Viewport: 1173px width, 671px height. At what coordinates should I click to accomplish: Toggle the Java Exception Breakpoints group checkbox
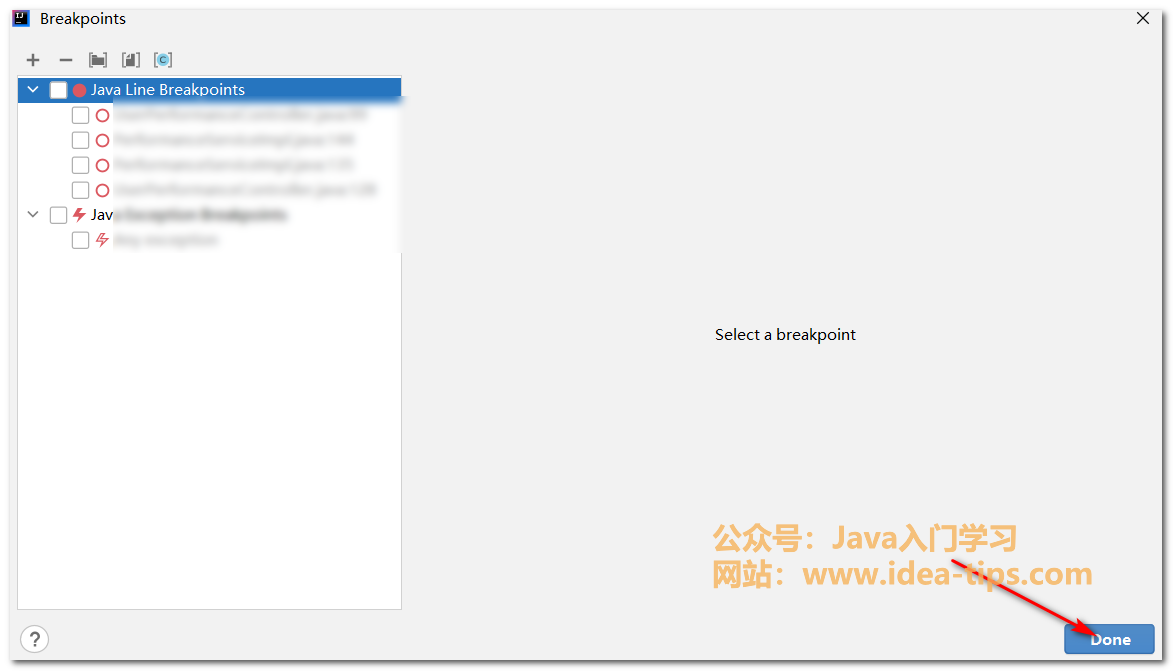(58, 215)
